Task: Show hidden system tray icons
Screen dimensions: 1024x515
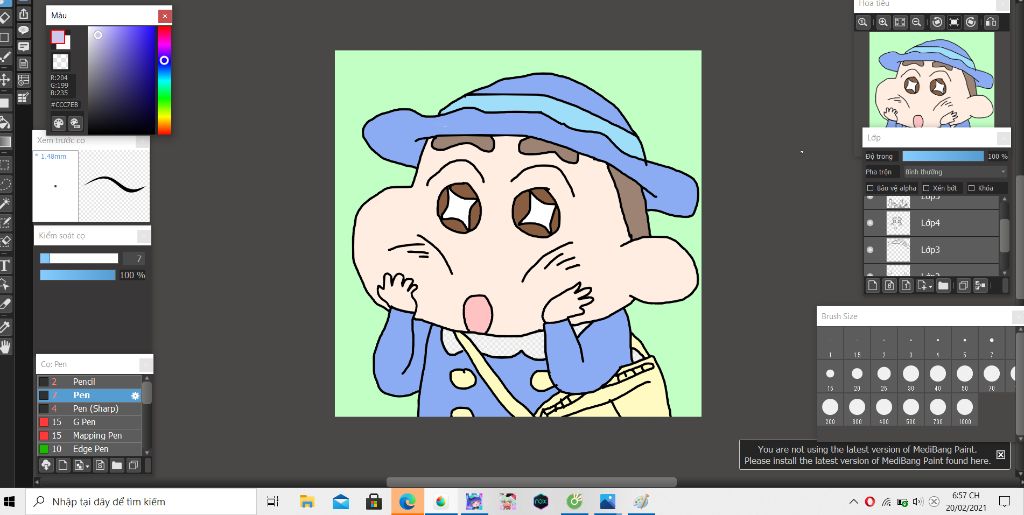Action: [853, 501]
